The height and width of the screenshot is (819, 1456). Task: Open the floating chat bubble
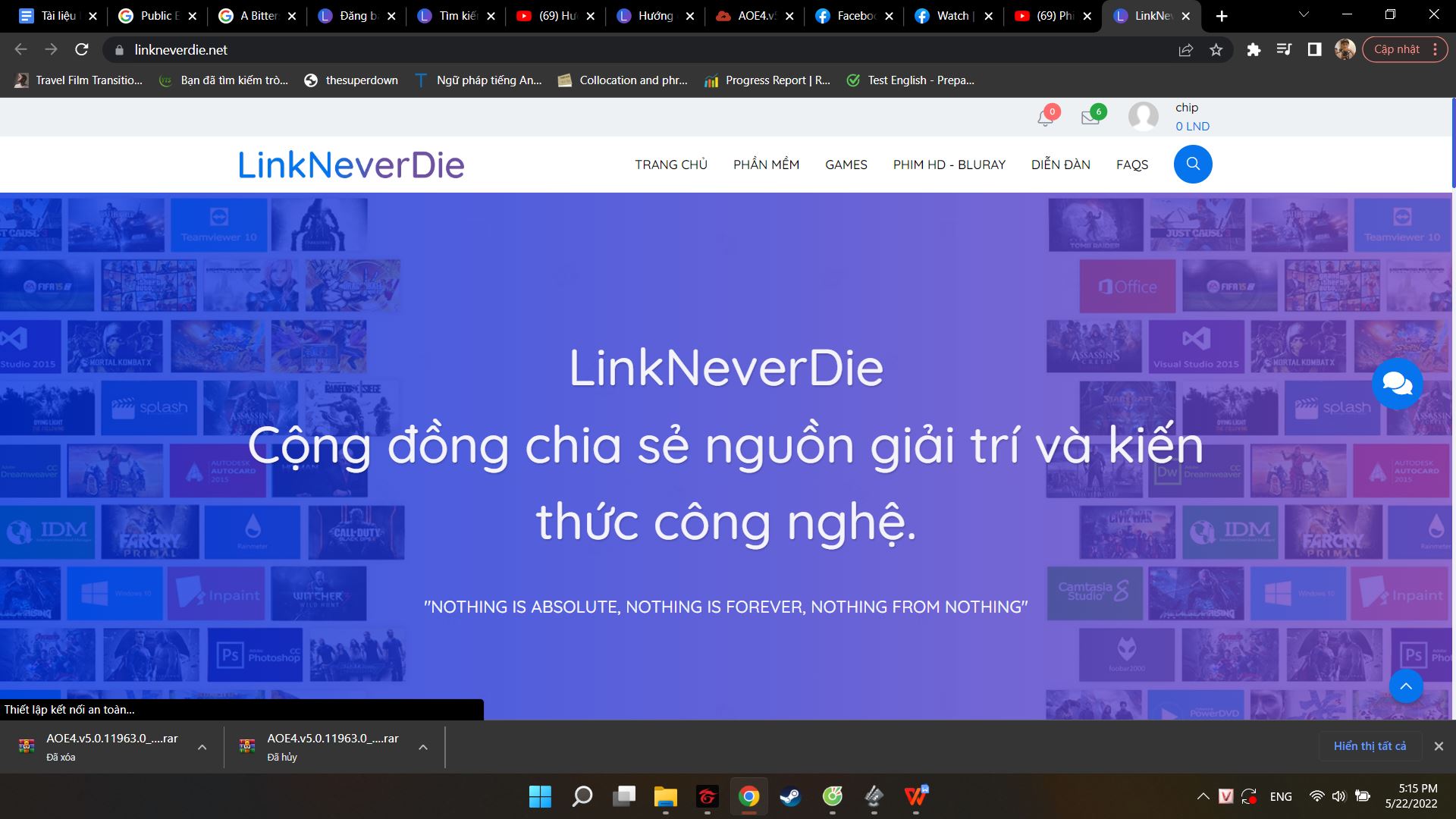[1398, 383]
